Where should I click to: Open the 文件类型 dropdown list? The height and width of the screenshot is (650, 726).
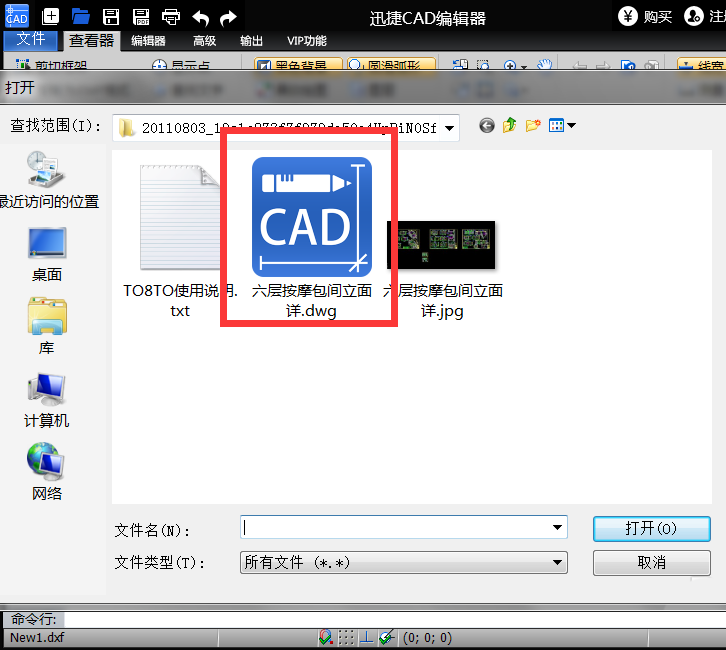557,563
